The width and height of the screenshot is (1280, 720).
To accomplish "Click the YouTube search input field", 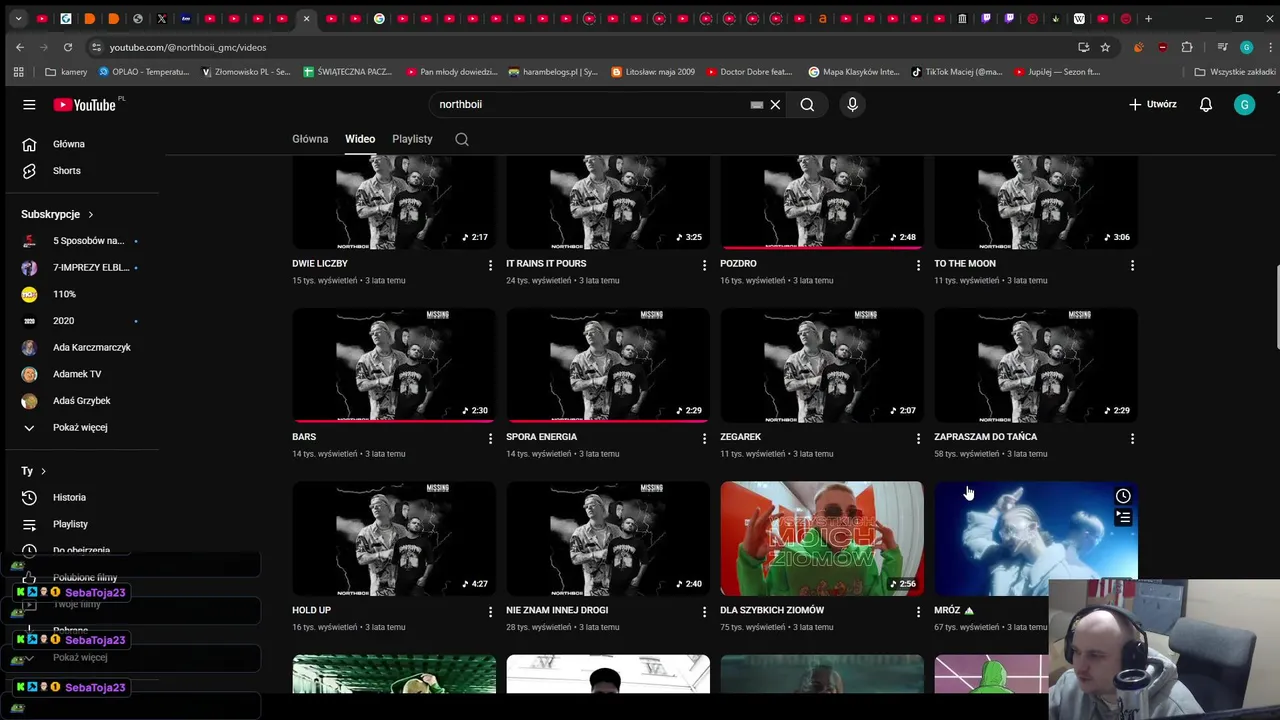I will 590,104.
